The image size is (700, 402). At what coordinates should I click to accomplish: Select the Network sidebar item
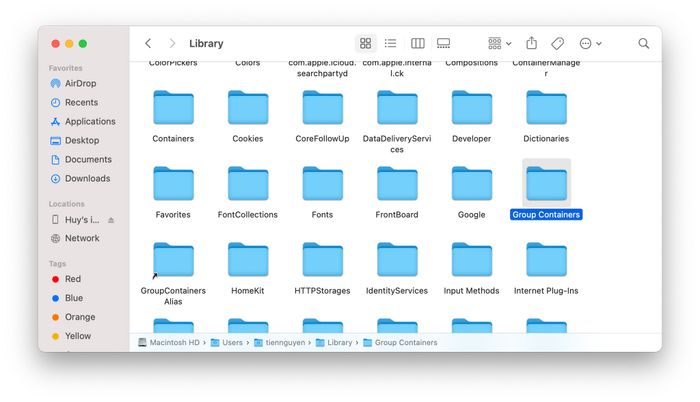click(82, 238)
